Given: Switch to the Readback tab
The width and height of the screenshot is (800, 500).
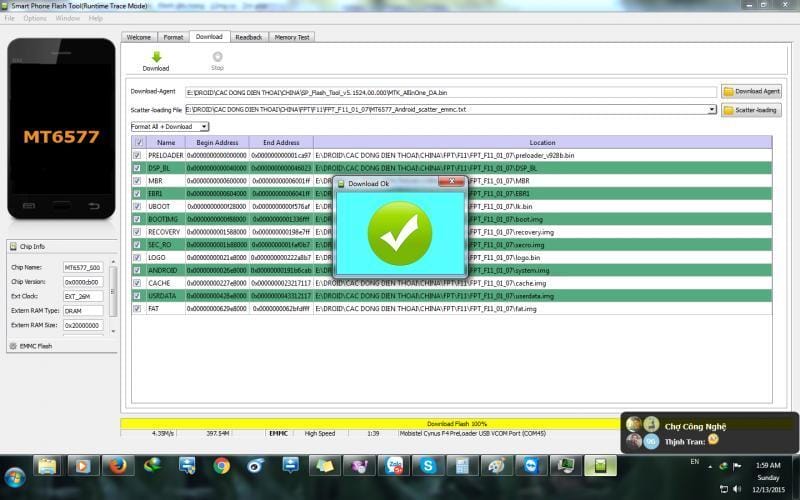Looking at the screenshot, I should point(248,37).
